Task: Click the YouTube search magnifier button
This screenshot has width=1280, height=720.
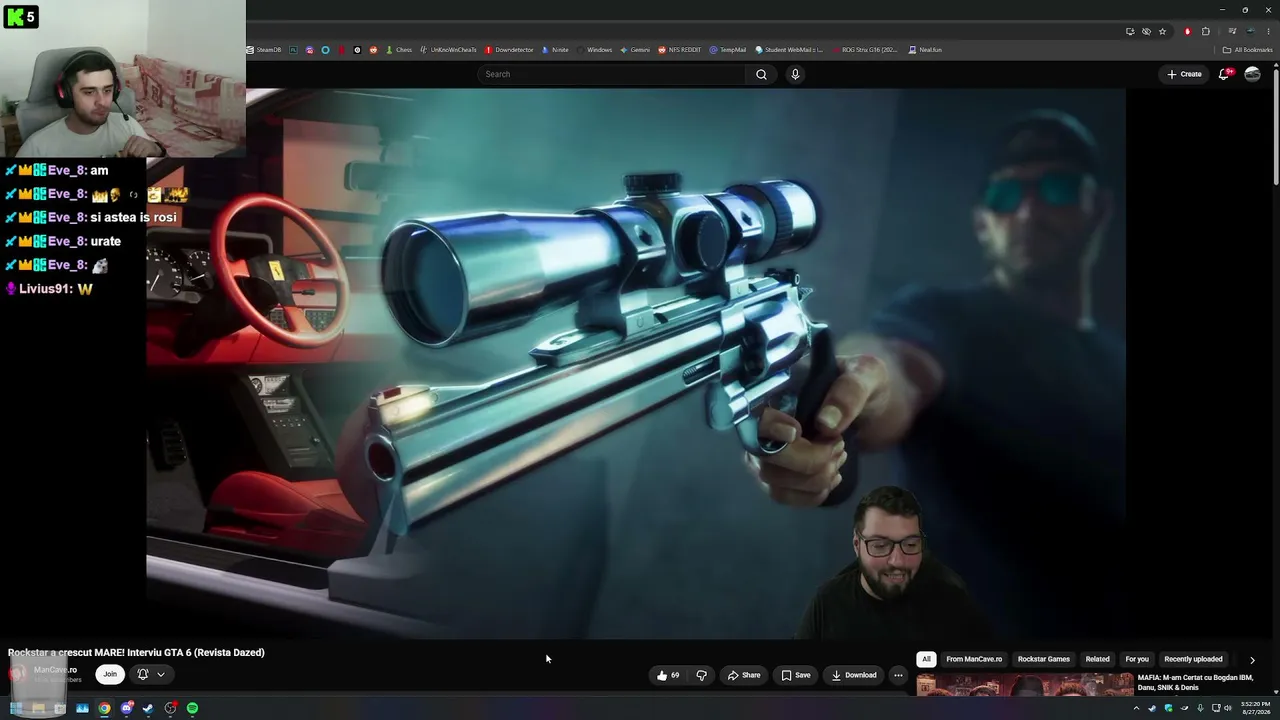Action: tap(761, 74)
